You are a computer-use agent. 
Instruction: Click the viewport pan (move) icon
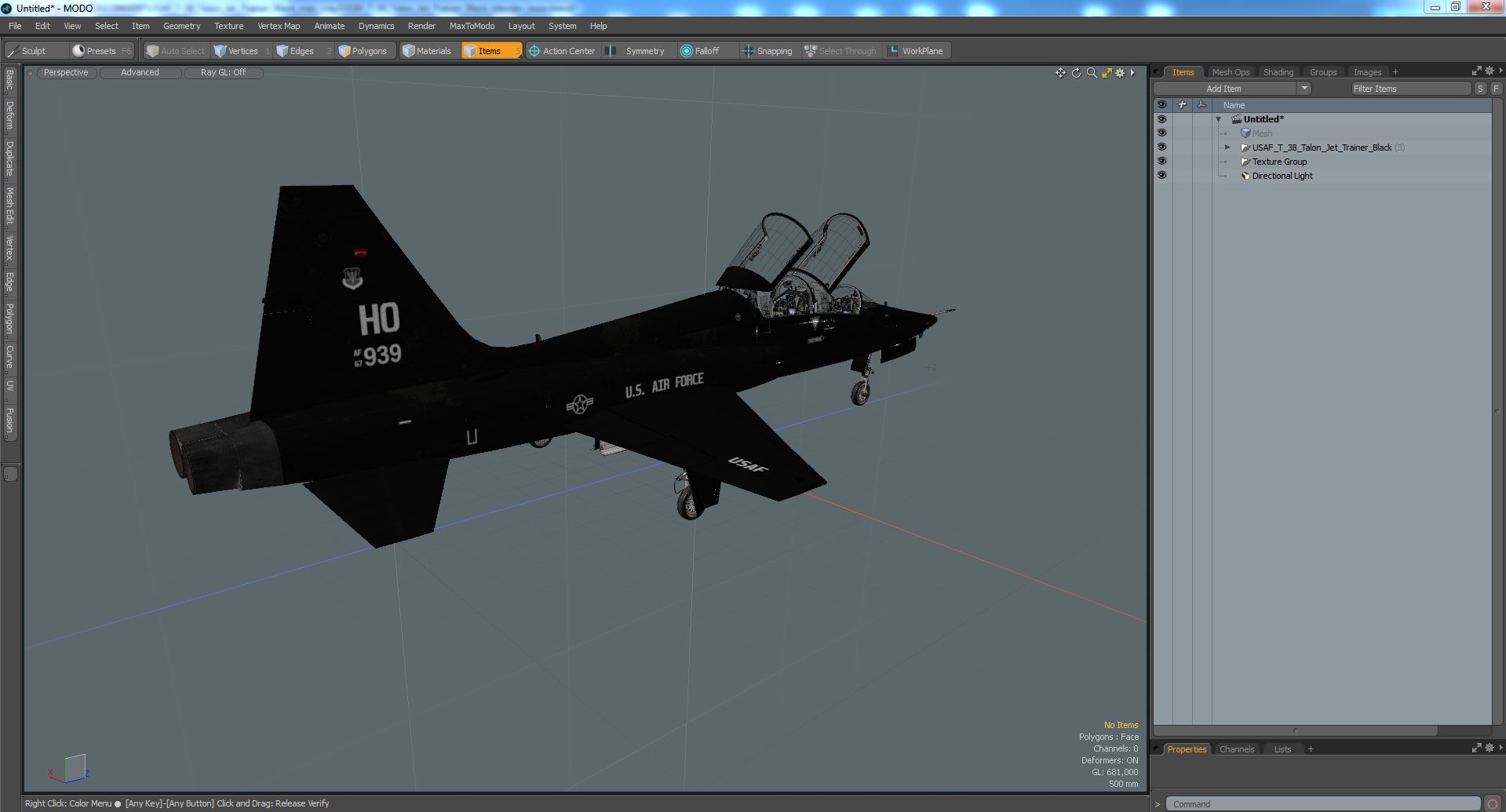click(x=1060, y=73)
